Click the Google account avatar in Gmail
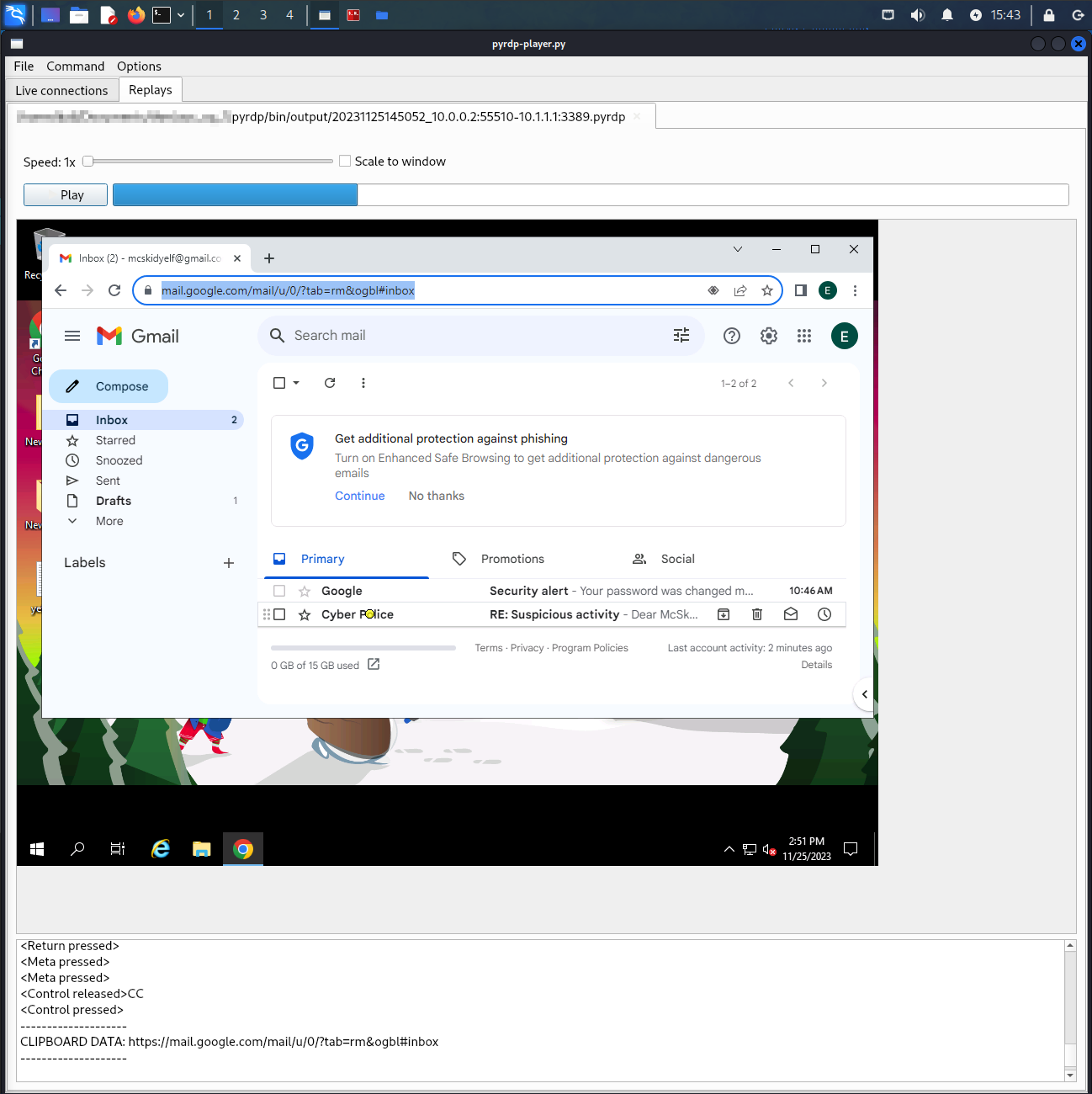The height and width of the screenshot is (1094, 1092). (x=845, y=336)
